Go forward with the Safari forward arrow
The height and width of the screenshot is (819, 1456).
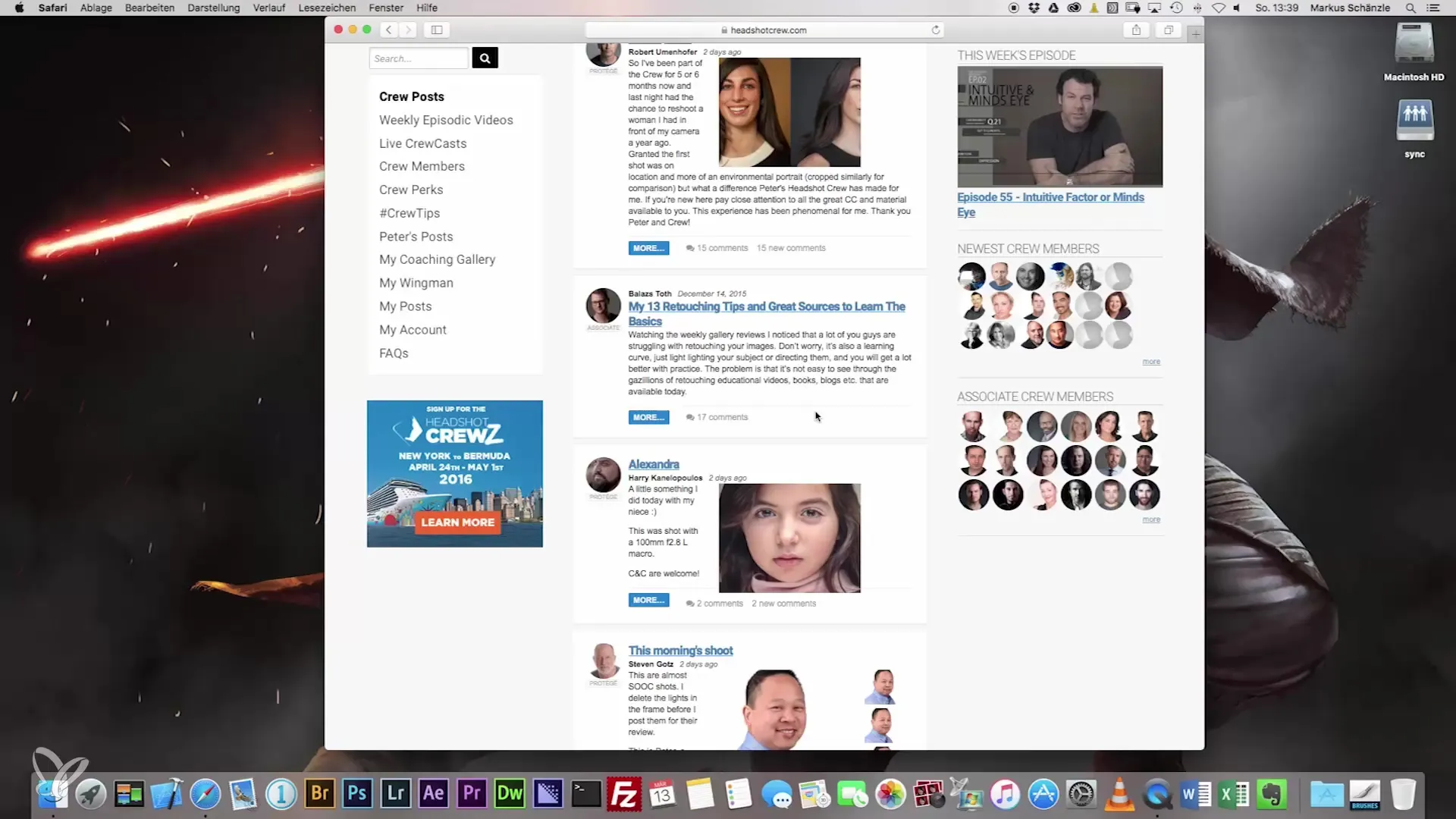pos(408,30)
